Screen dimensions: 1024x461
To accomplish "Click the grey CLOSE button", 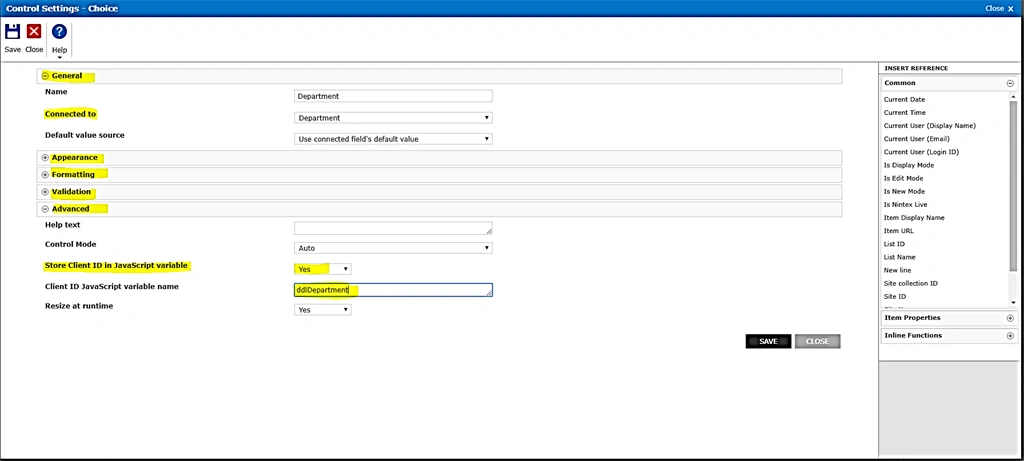I will (817, 342).
